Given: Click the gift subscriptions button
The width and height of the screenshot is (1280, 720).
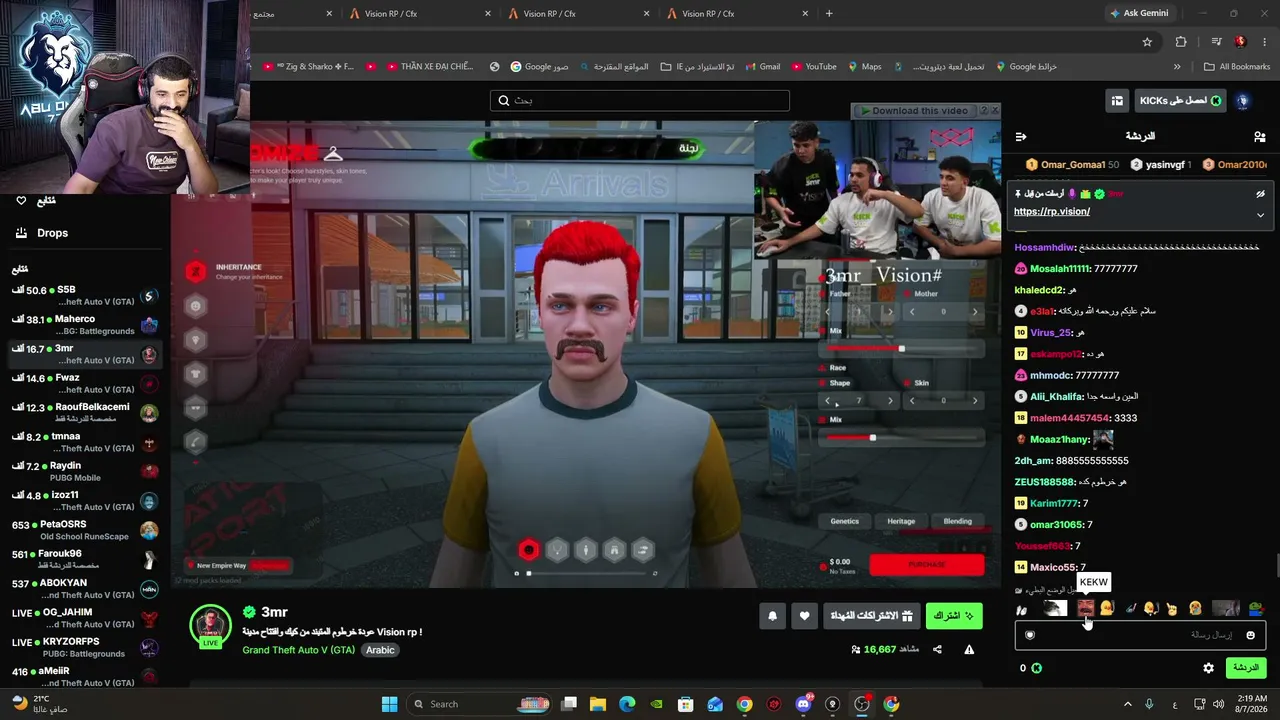Looking at the screenshot, I should [872, 616].
